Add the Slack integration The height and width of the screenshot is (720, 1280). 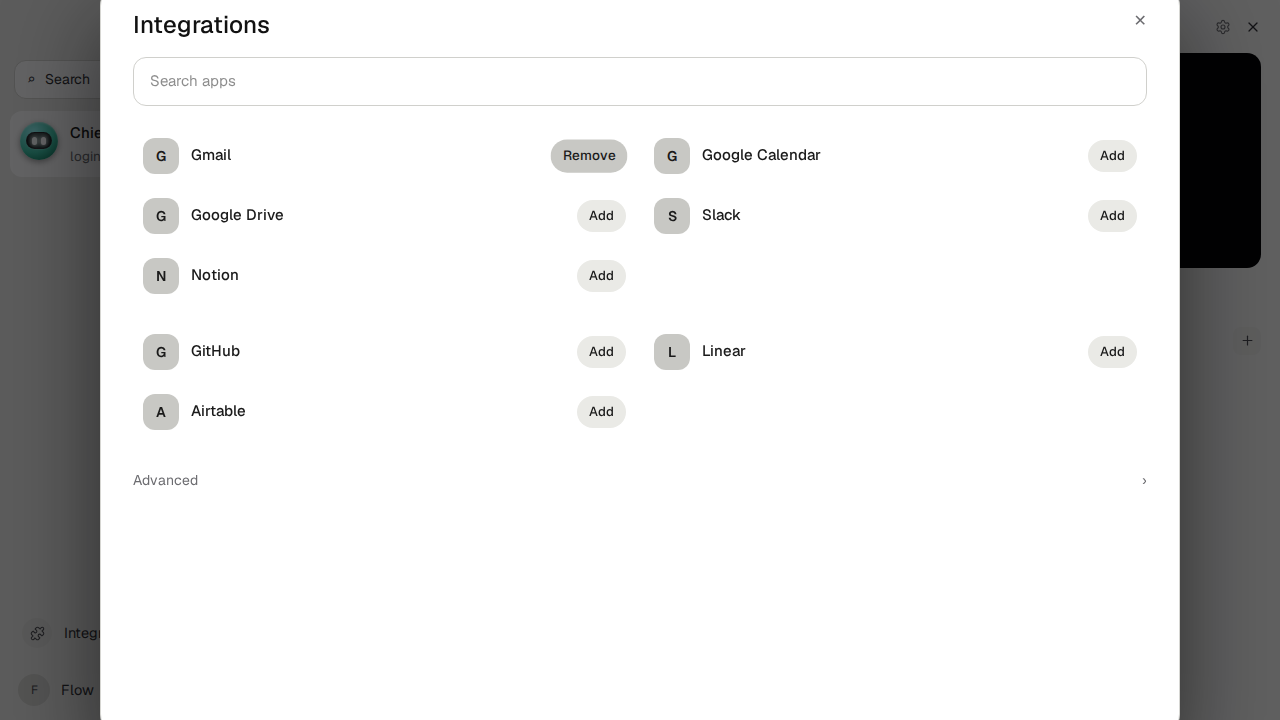[1112, 216]
